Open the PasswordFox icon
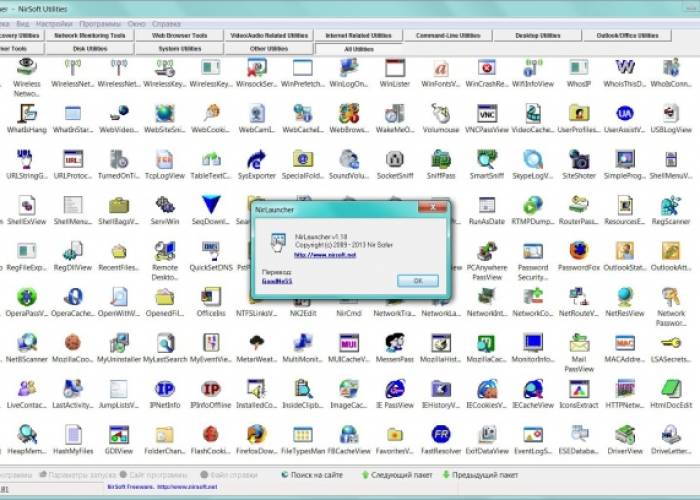700x500 pixels. click(x=579, y=251)
